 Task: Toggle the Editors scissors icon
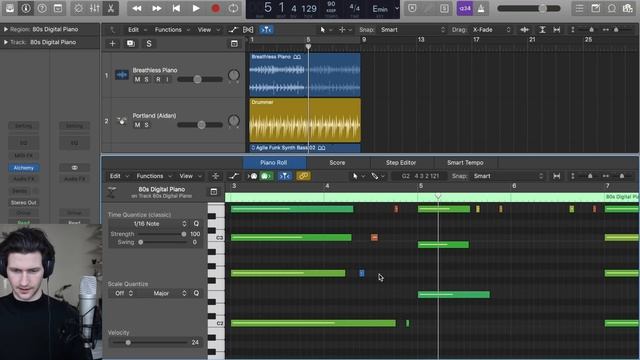pyautogui.click(x=110, y=8)
